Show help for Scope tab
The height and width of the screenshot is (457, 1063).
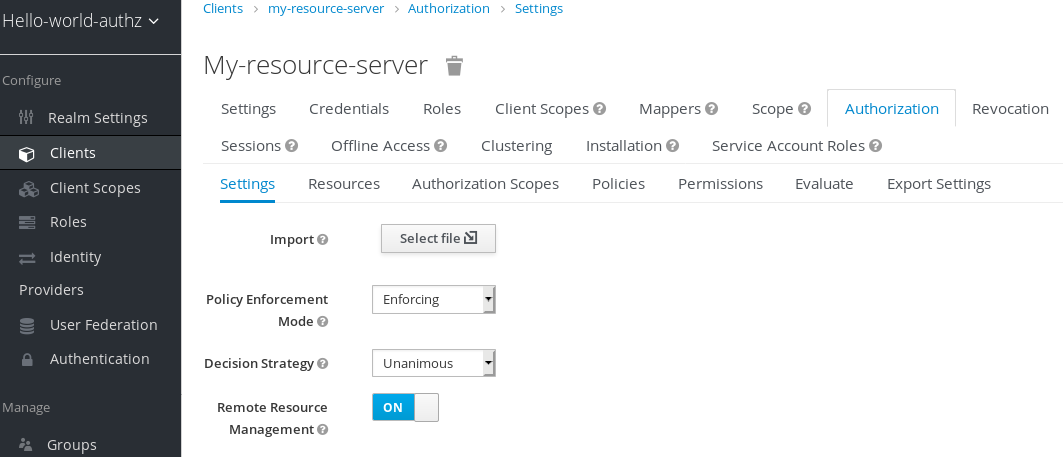[804, 108]
